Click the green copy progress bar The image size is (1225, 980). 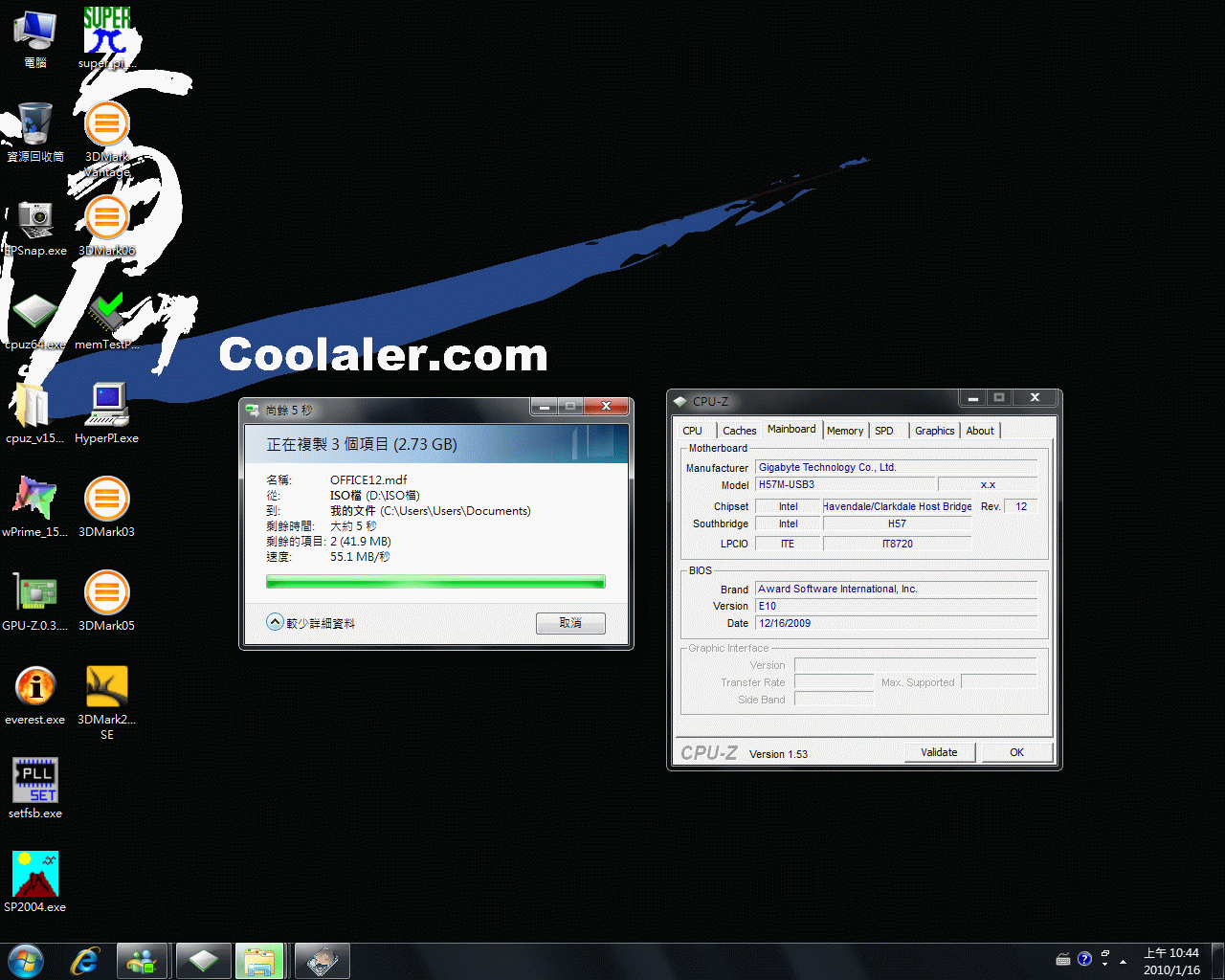click(435, 581)
